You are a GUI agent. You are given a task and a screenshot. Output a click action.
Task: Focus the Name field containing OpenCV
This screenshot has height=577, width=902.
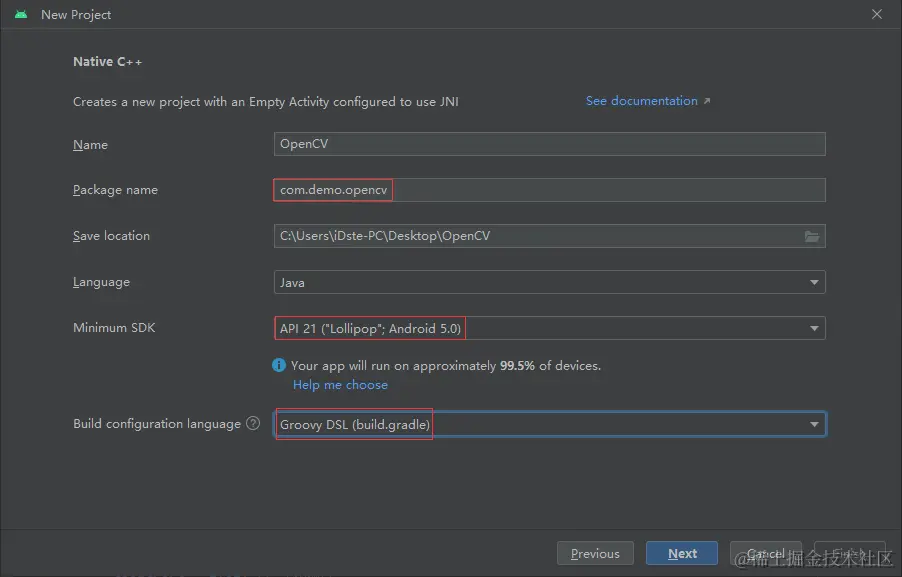point(549,144)
